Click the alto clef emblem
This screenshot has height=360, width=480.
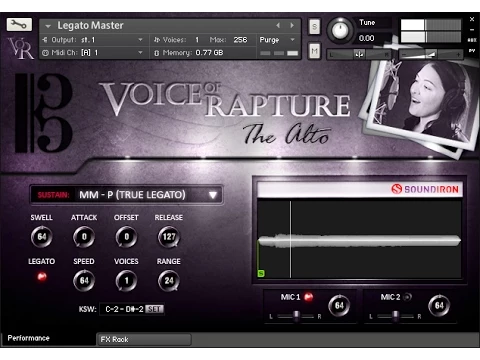pyautogui.click(x=44, y=113)
